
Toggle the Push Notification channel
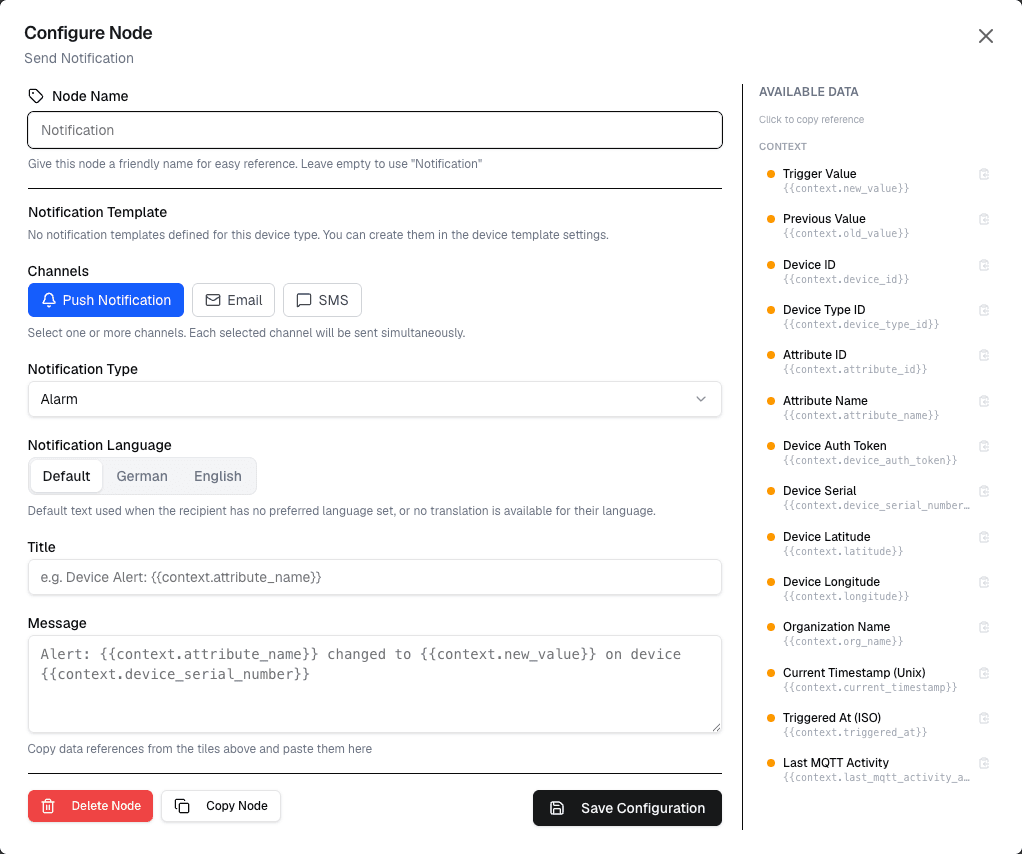[x=106, y=300]
